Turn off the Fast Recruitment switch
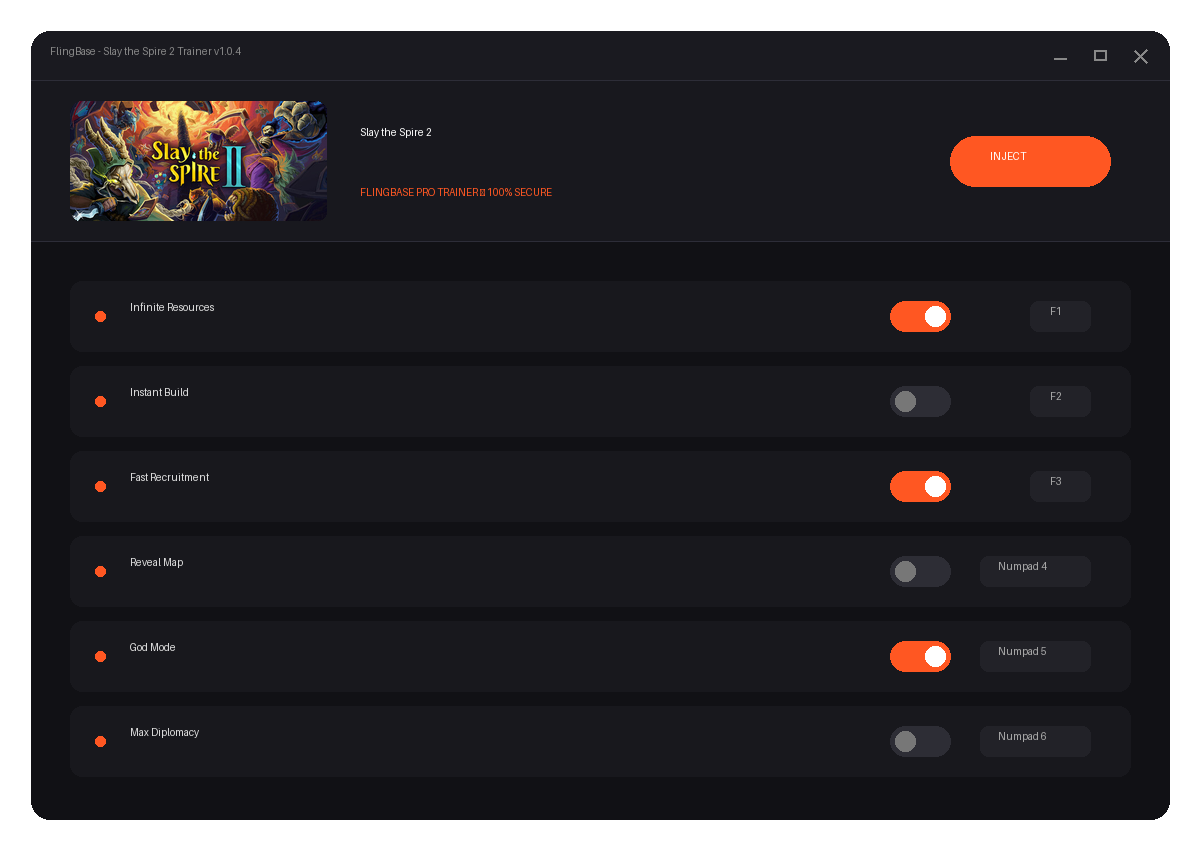 [x=920, y=487]
